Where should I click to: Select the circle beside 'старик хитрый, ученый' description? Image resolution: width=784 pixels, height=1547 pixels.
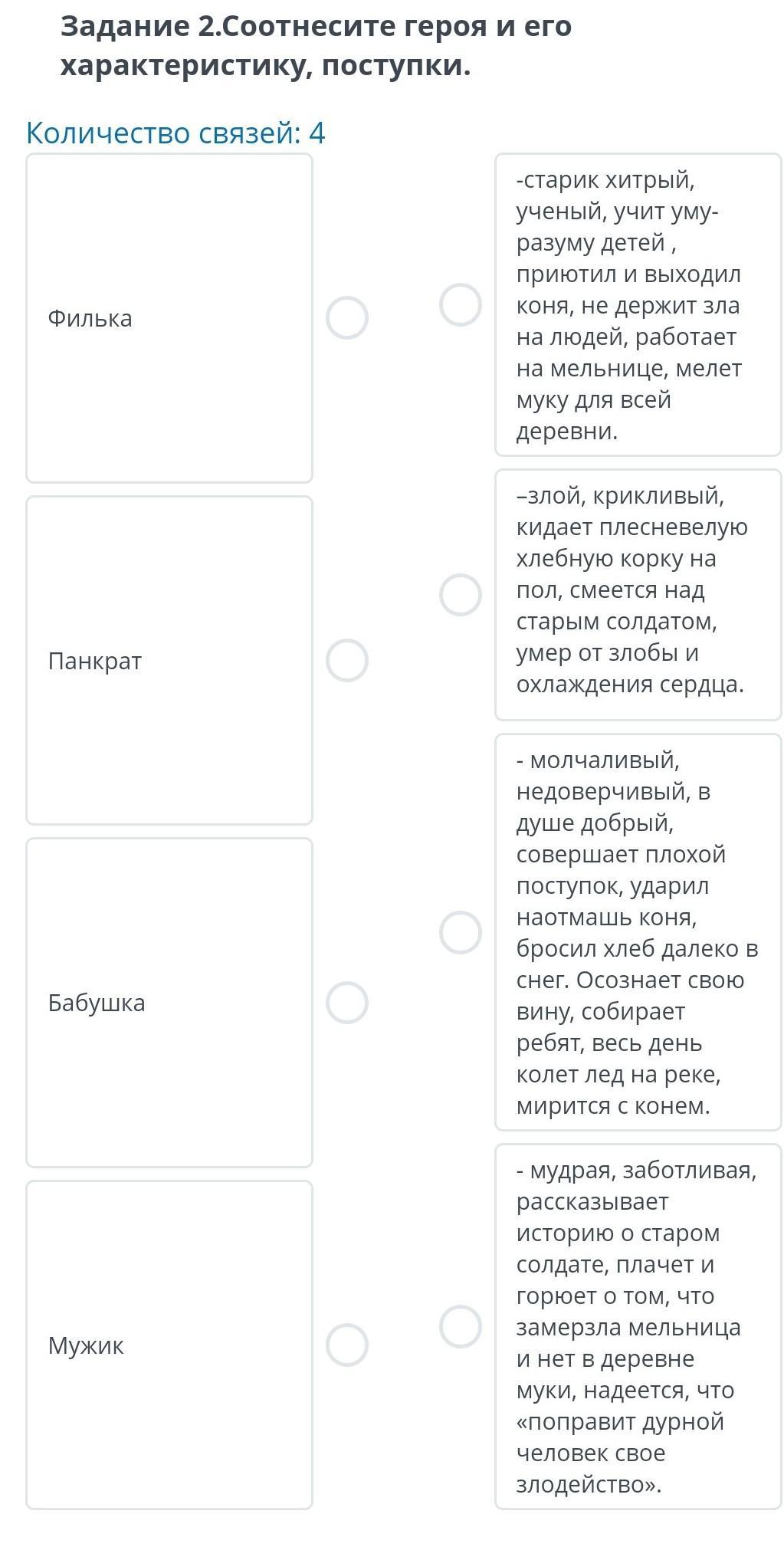click(x=460, y=304)
